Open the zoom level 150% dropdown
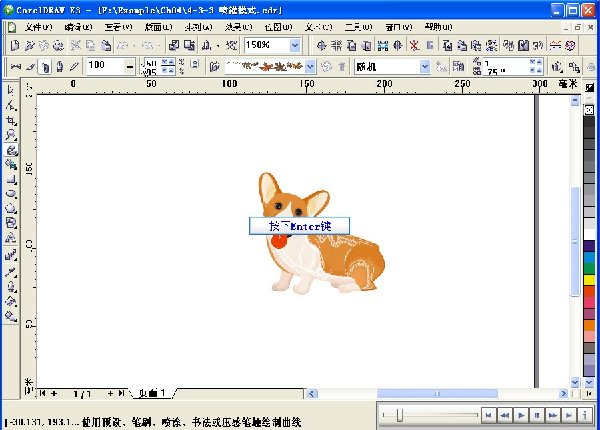600x430 pixels. pos(295,46)
